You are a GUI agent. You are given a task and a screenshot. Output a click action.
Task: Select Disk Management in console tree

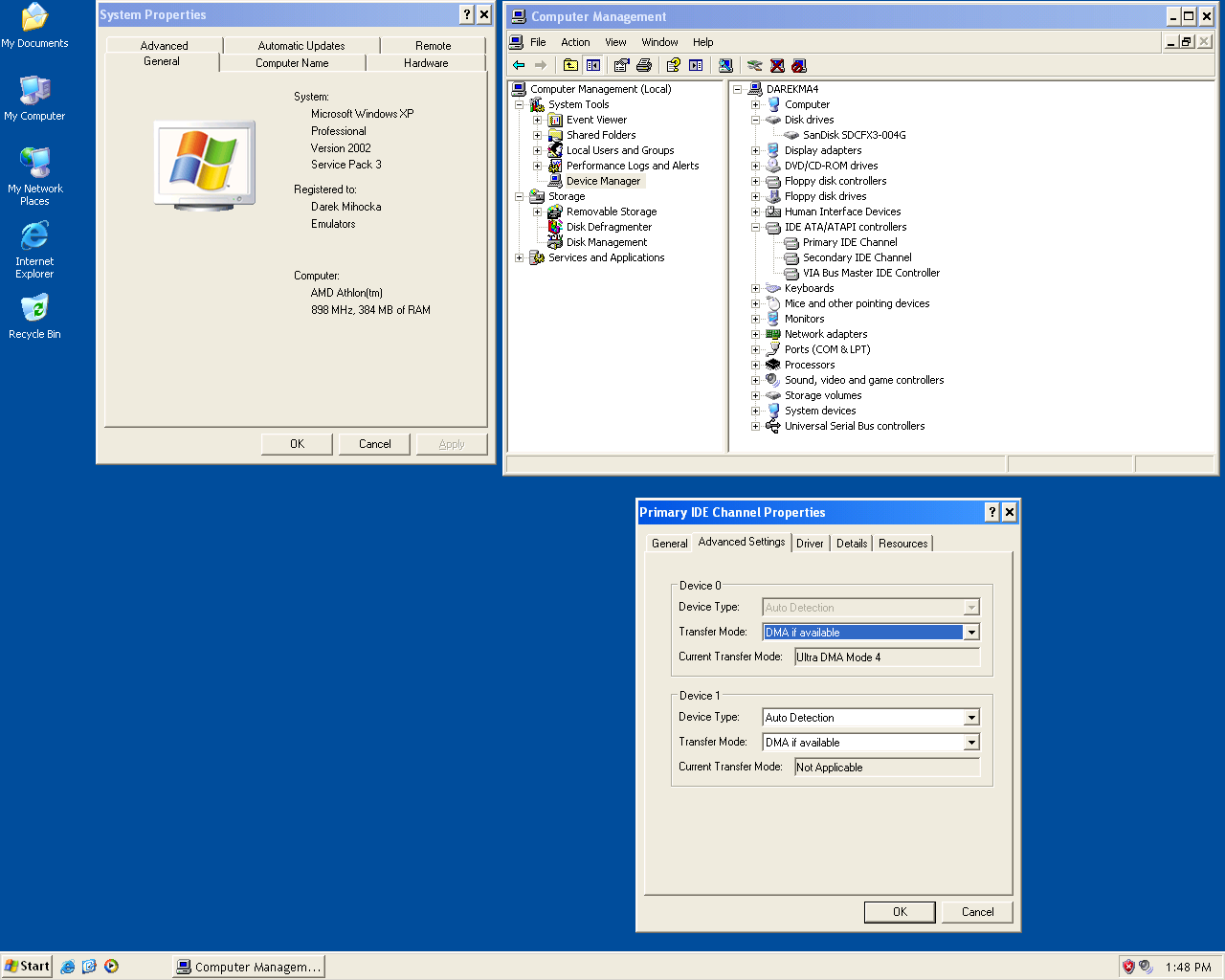[x=606, y=242]
